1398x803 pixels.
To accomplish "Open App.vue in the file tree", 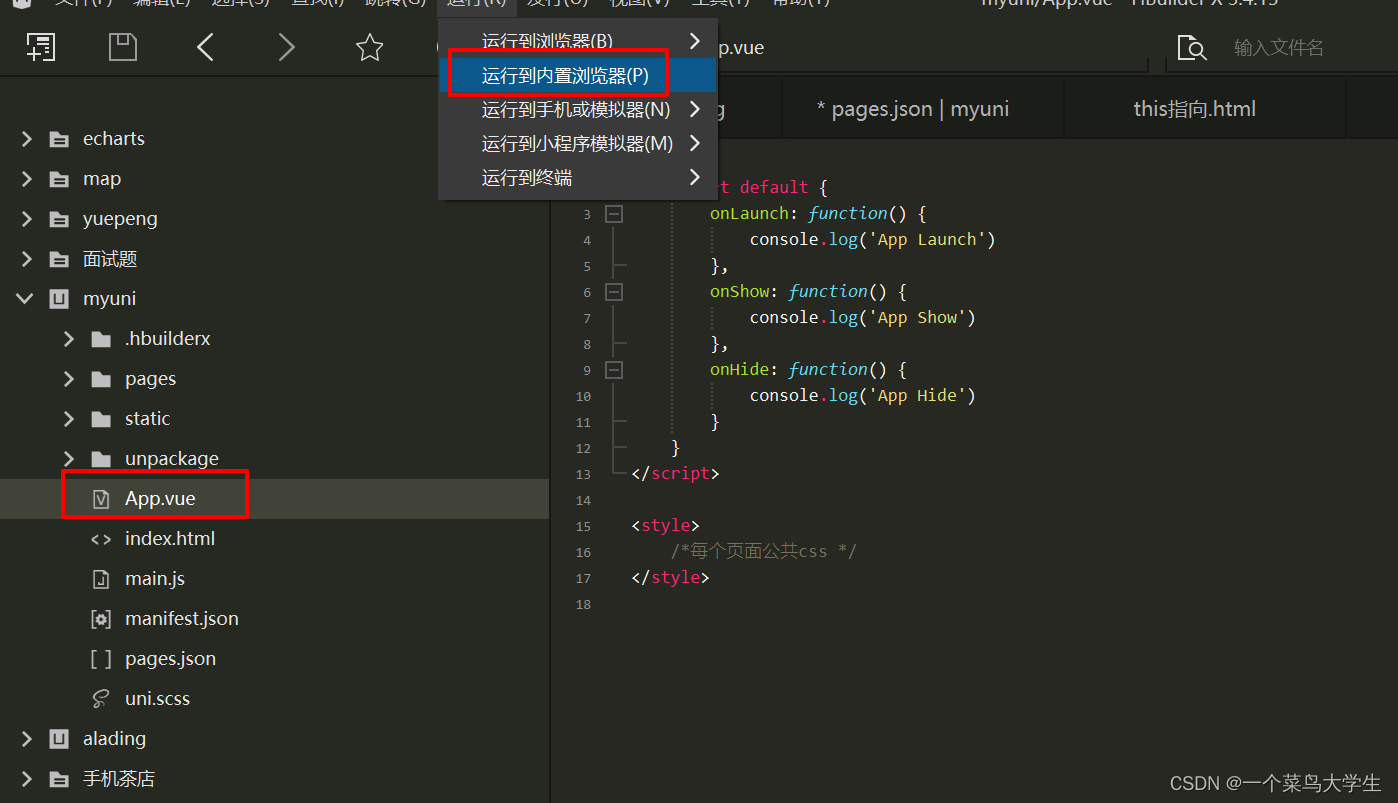I will click(x=160, y=498).
